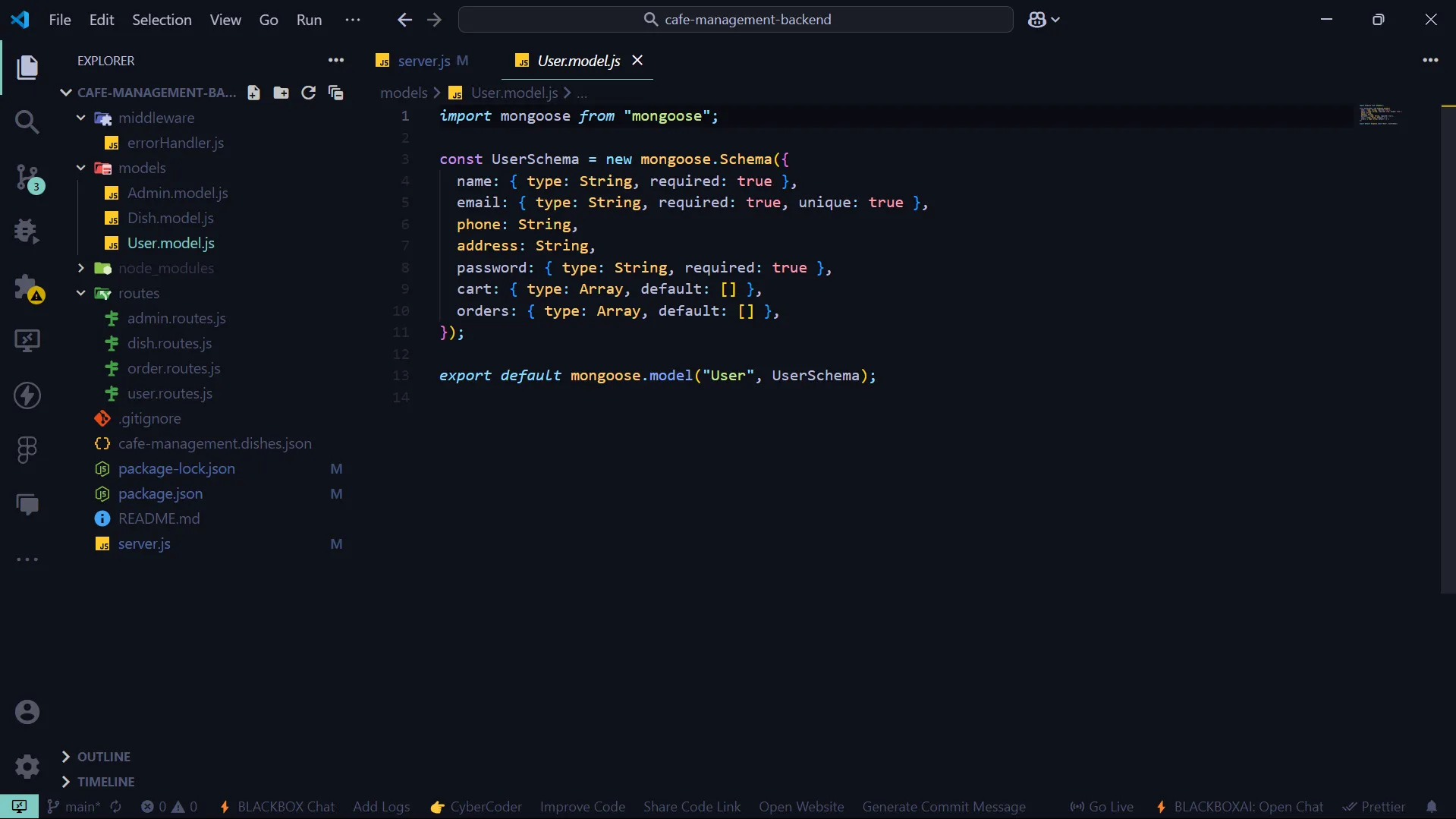Open the Edit menu

102,20
